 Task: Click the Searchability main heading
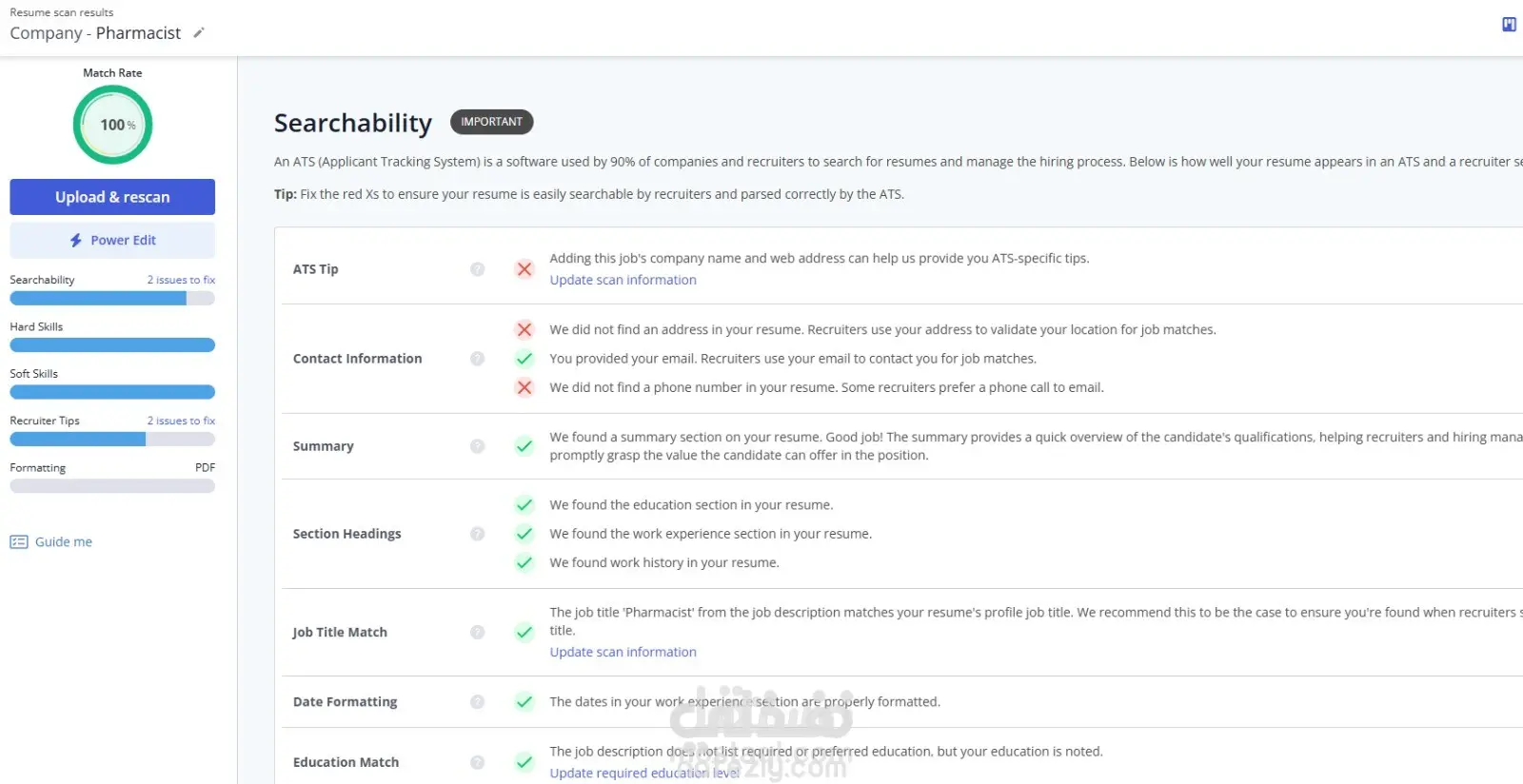[353, 123]
